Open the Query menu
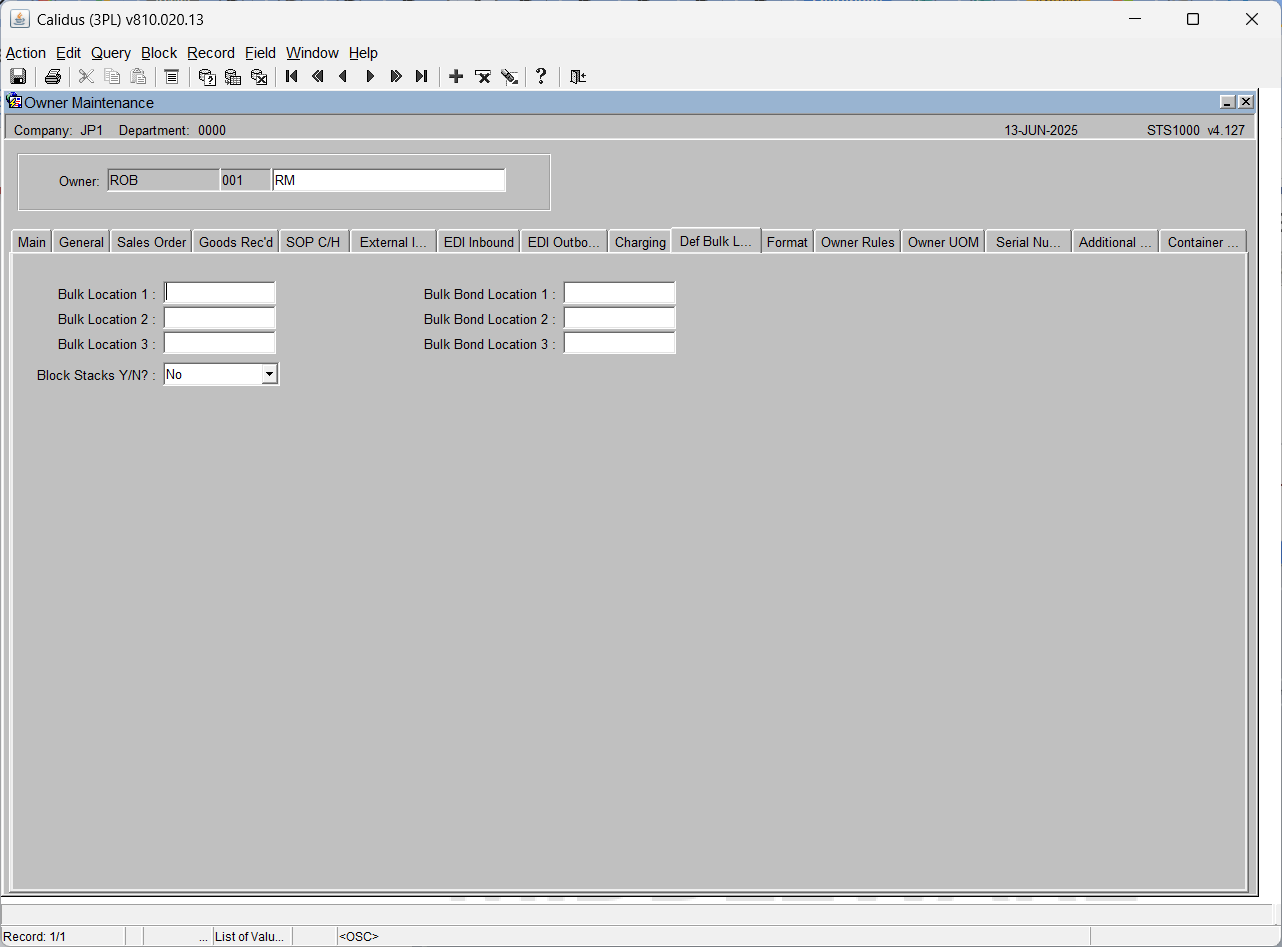This screenshot has width=1282, height=947. coord(111,53)
